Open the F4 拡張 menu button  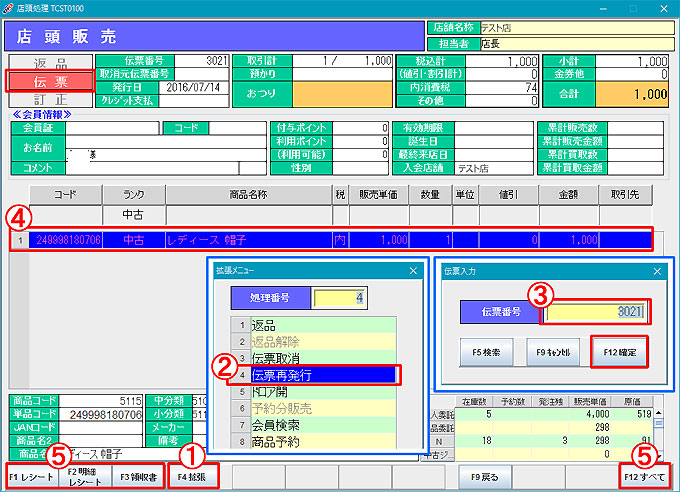pyautogui.click(x=192, y=477)
